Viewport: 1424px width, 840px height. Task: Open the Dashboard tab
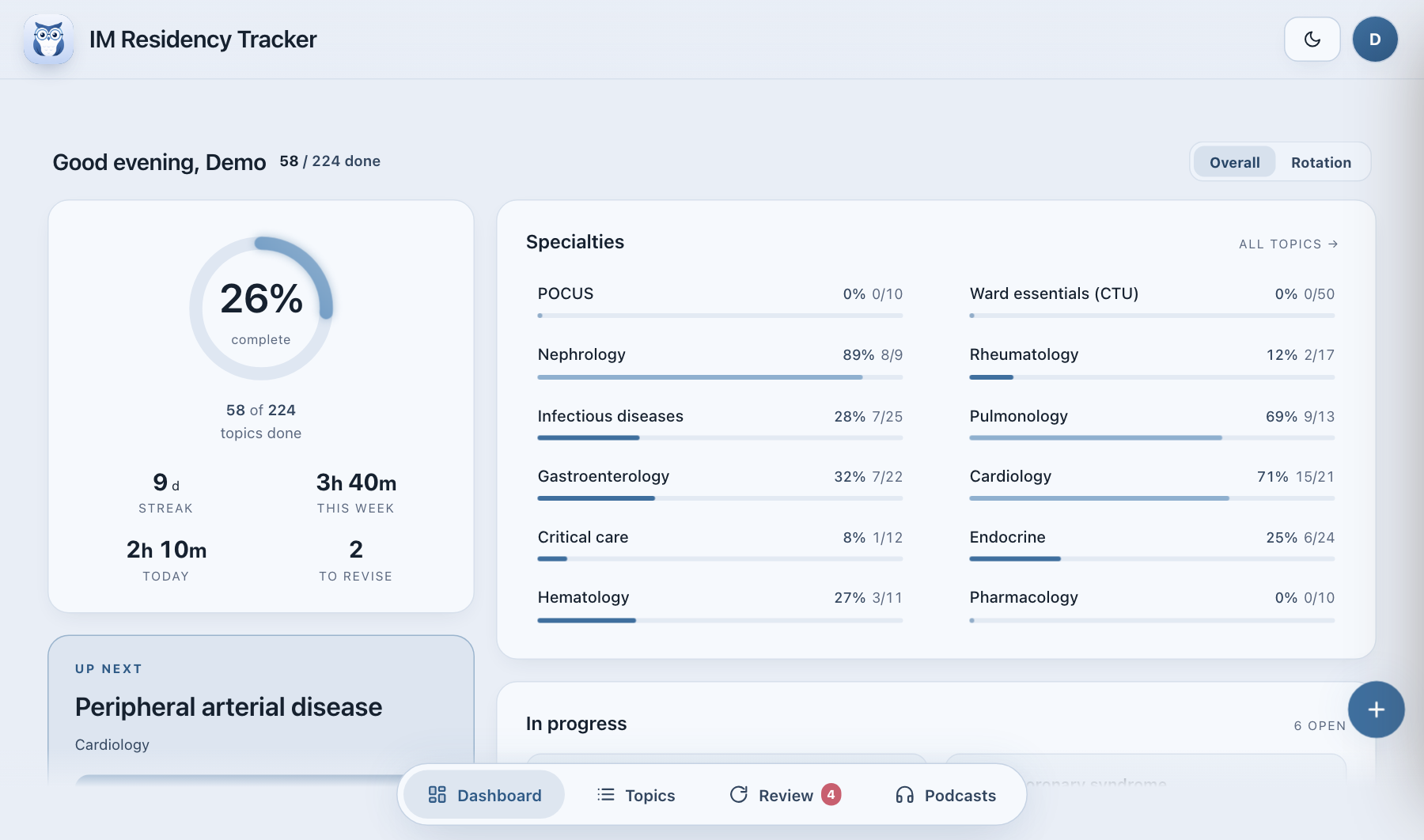[484, 795]
